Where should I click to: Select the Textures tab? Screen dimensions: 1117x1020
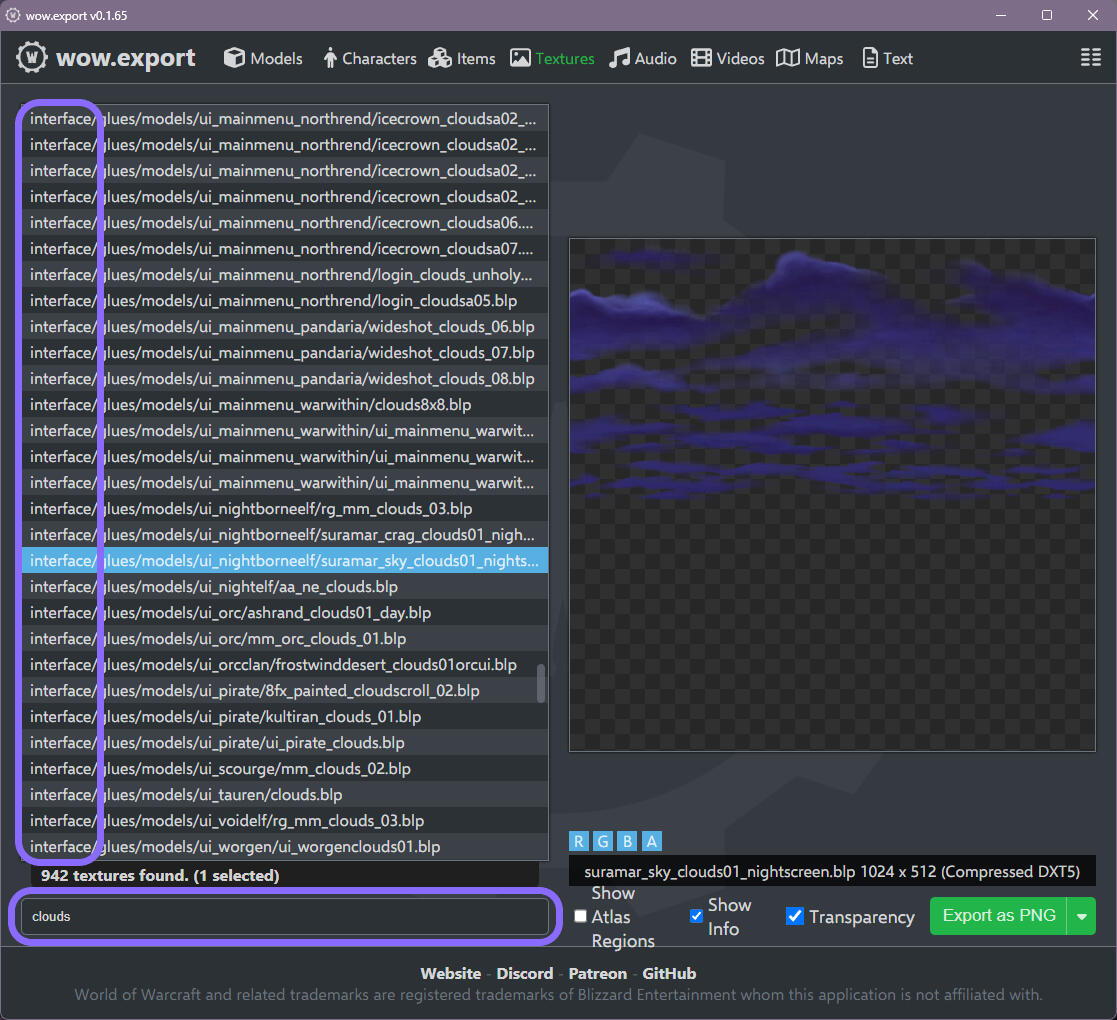[x=552, y=59]
